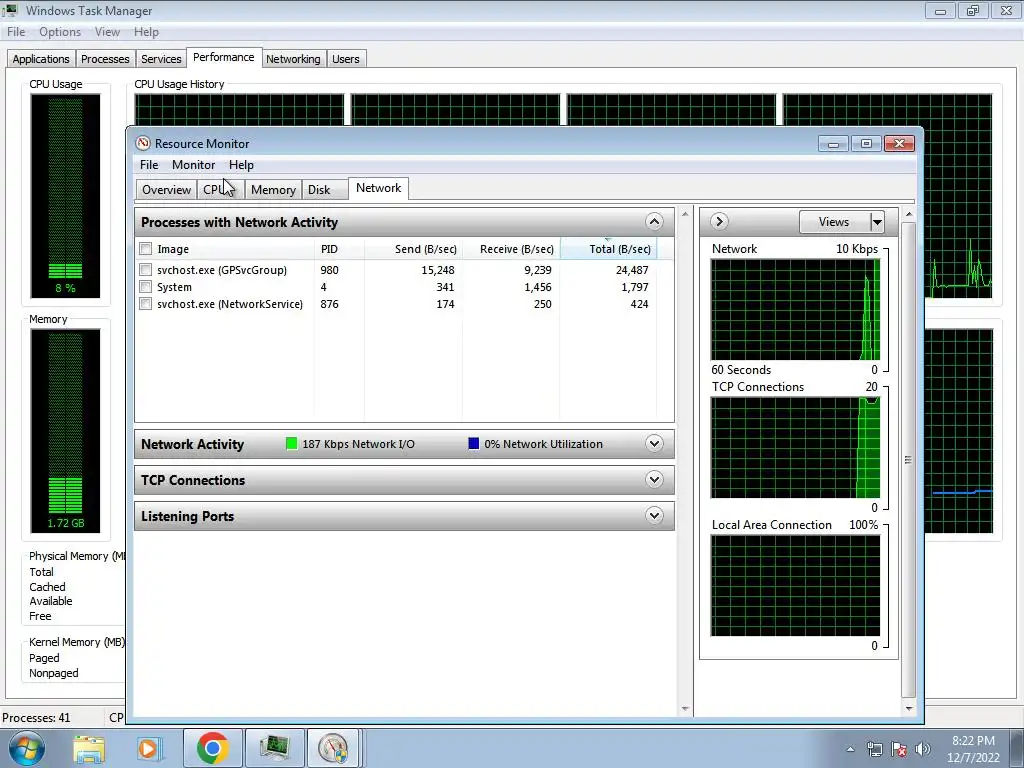Select the System process row name
Image resolution: width=1024 pixels, height=768 pixels.
(174, 287)
